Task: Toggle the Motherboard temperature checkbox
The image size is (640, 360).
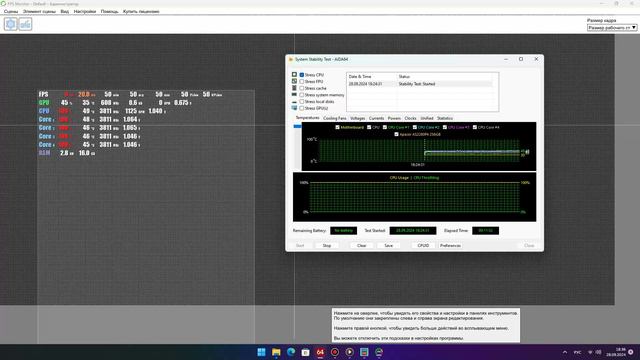Action: coord(337,127)
